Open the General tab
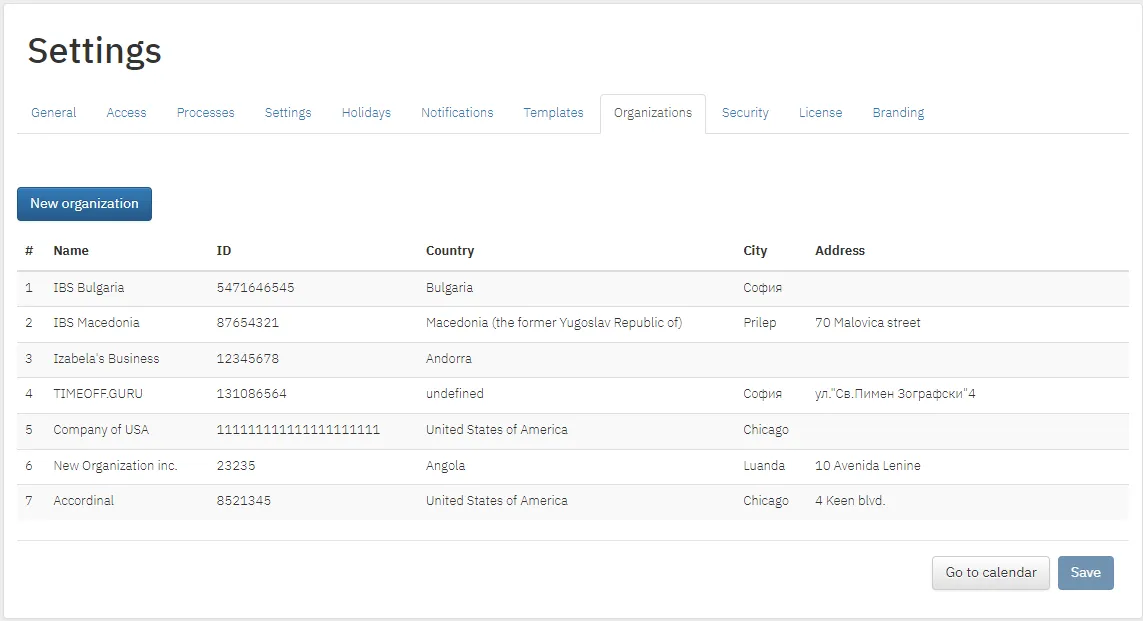This screenshot has width=1143, height=621. [x=53, y=113]
